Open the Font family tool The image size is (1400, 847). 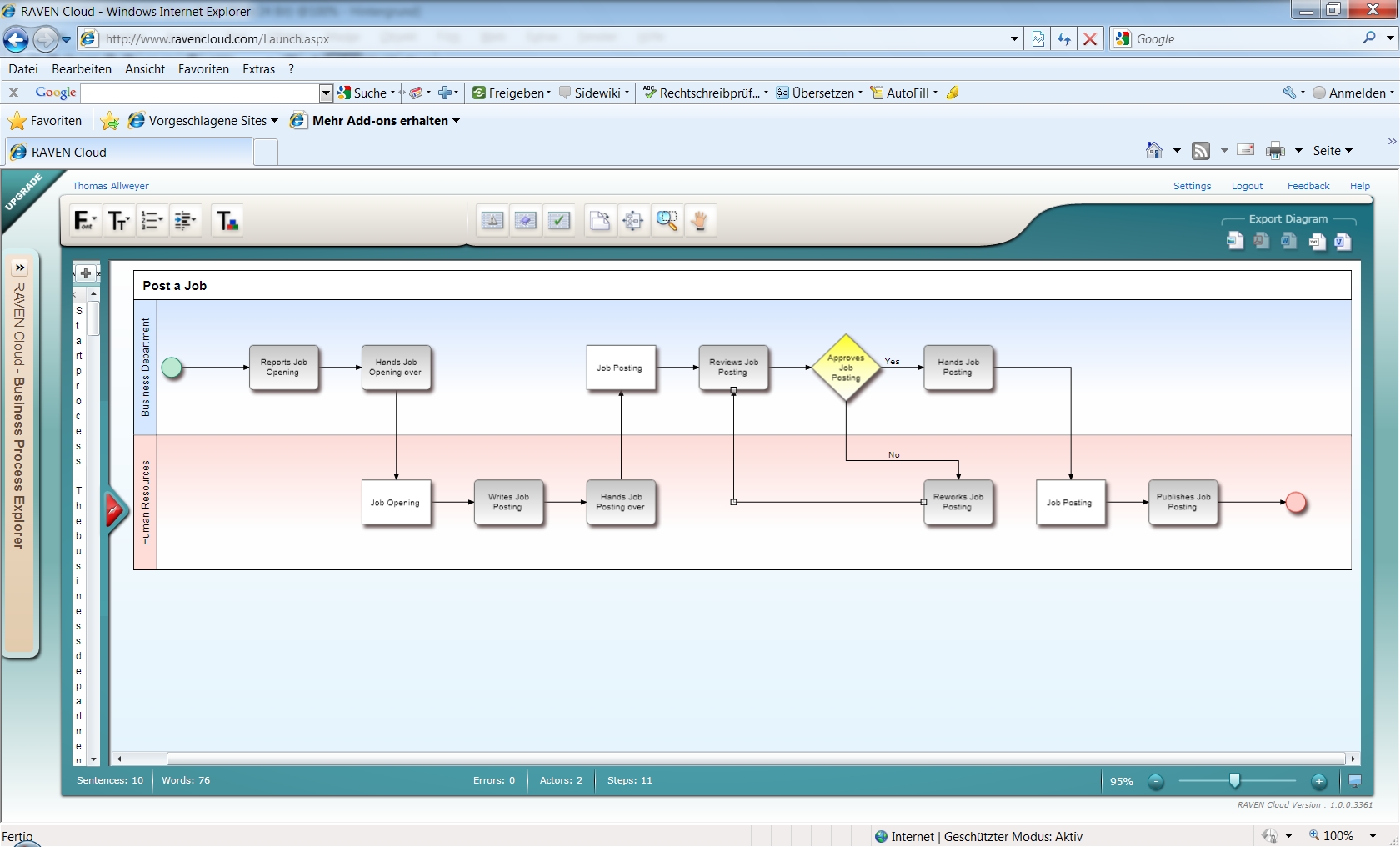tap(85, 221)
